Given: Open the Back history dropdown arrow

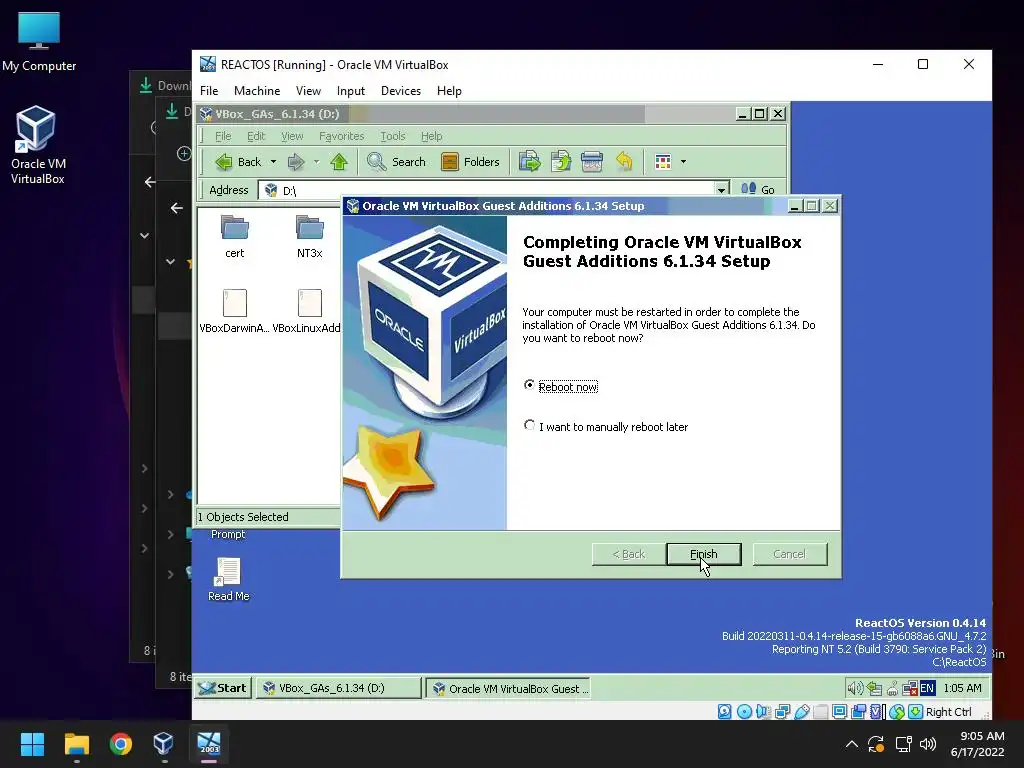Looking at the screenshot, I should [x=273, y=162].
